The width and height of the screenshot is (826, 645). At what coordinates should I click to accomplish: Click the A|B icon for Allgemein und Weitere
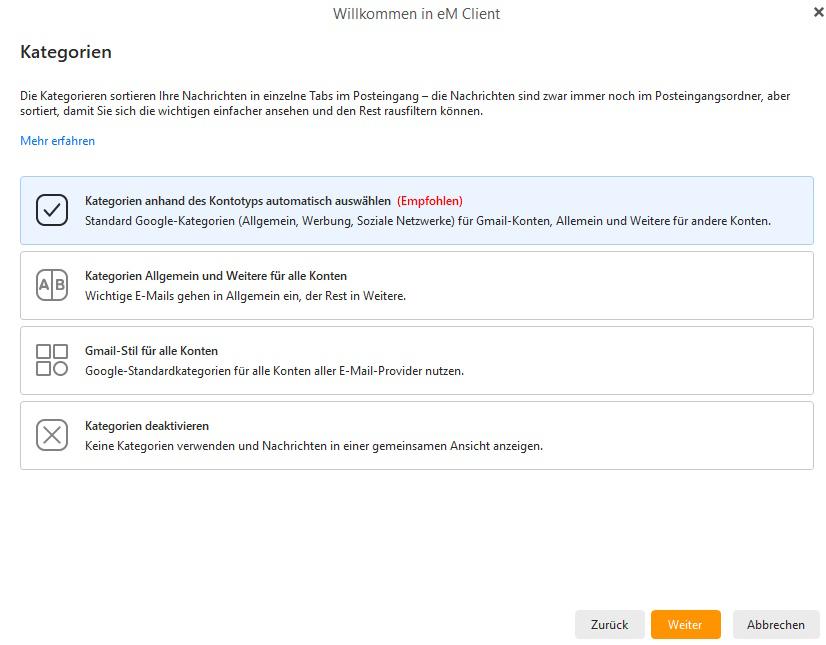[52, 286]
